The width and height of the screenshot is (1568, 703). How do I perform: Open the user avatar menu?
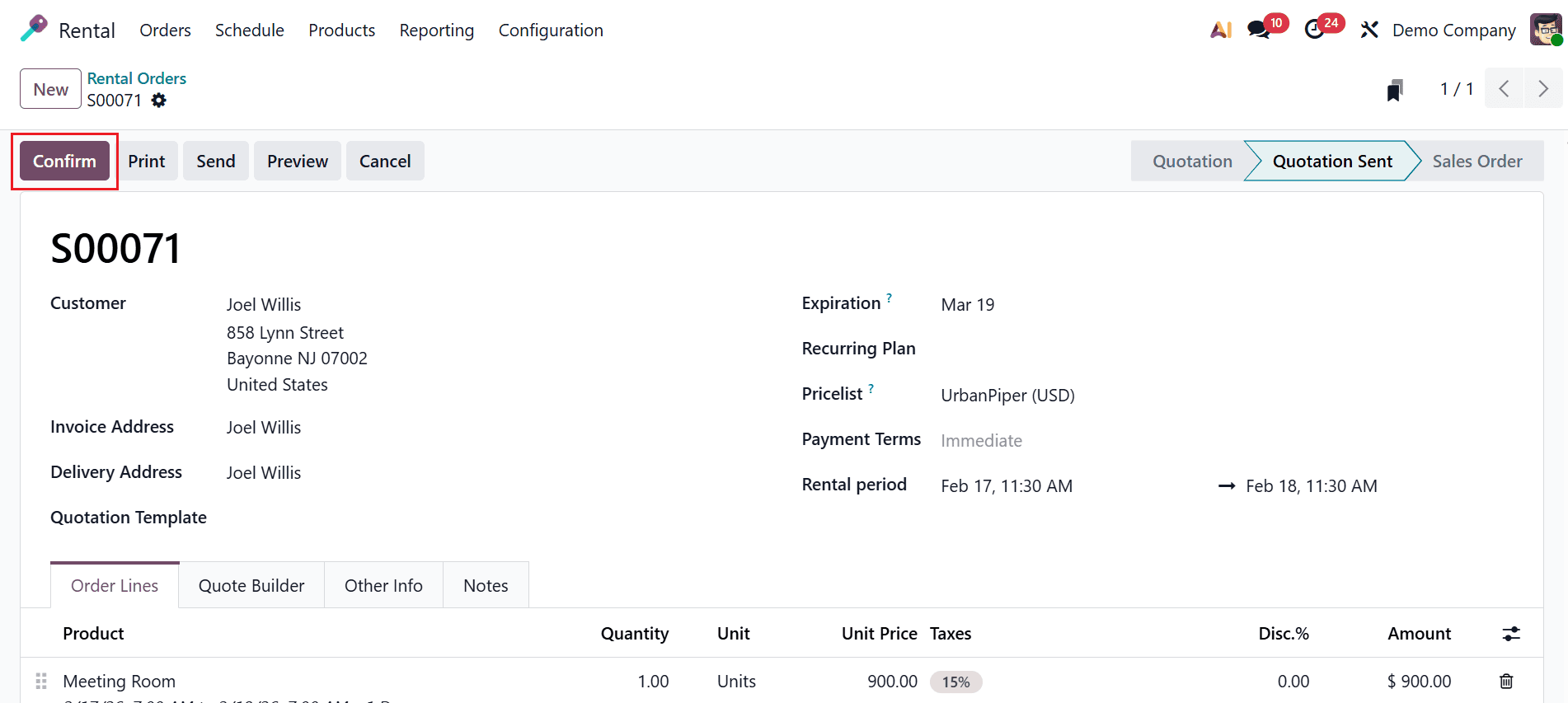1546,30
